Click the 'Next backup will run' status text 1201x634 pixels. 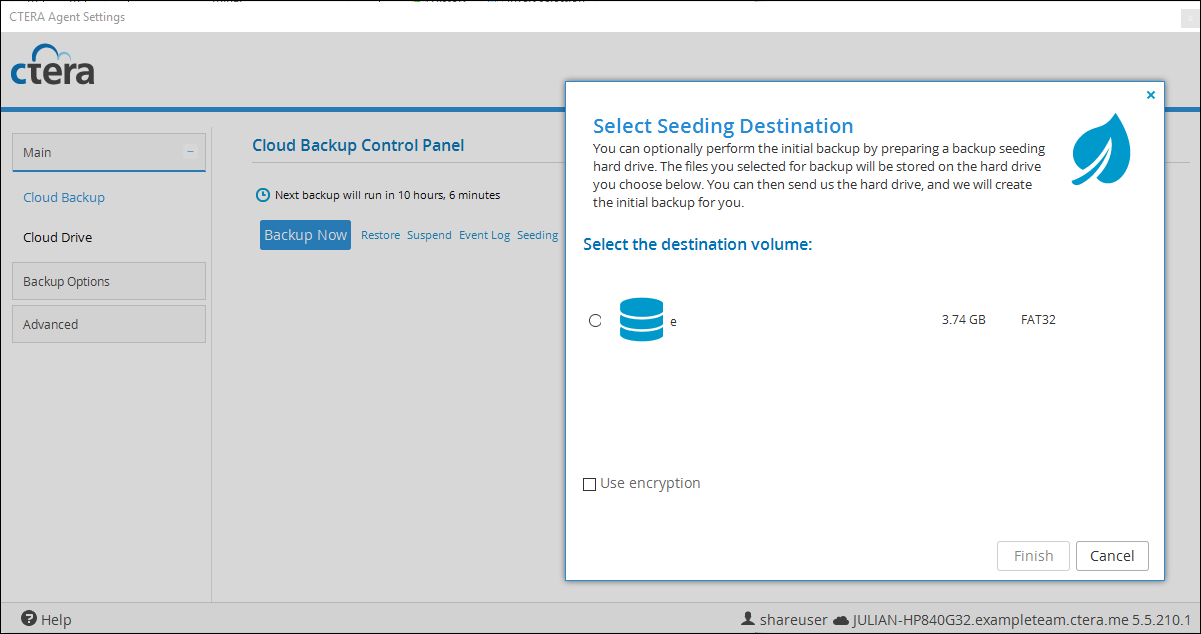(387, 195)
